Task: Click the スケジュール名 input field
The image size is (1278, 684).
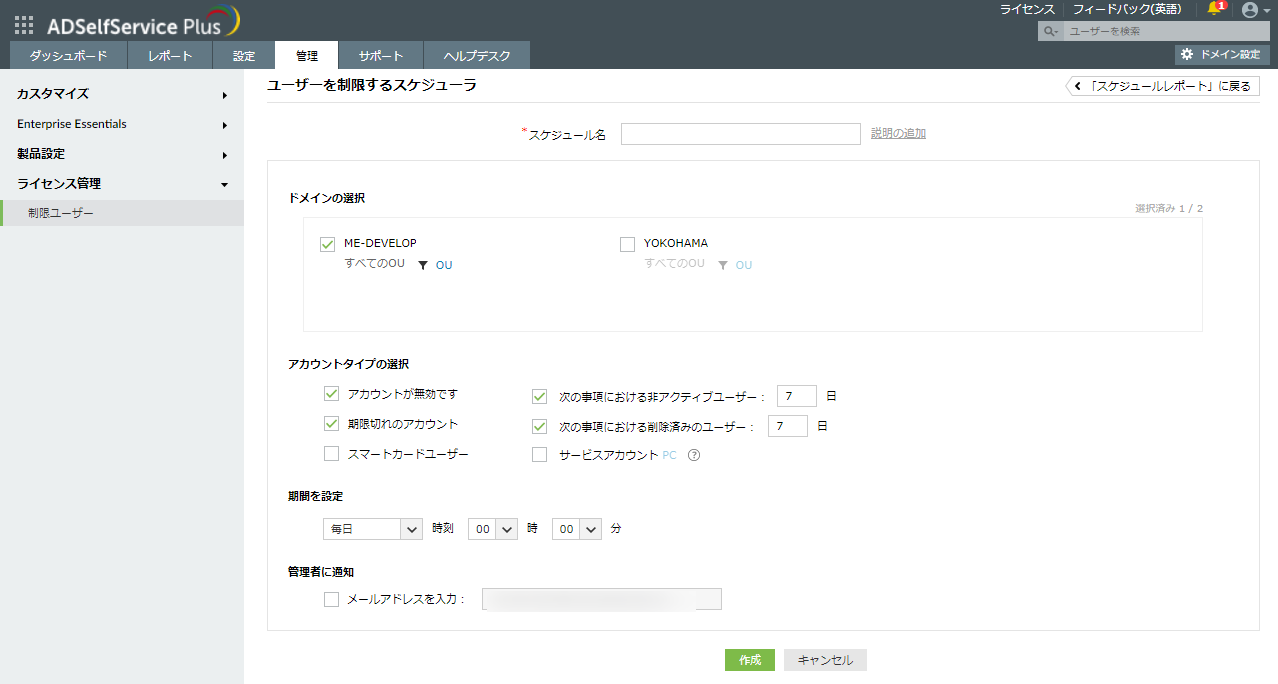Action: coord(740,134)
